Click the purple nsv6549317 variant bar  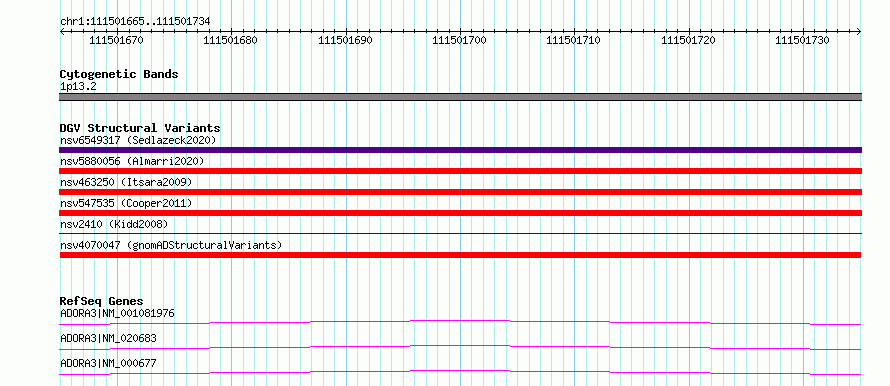tap(460, 150)
